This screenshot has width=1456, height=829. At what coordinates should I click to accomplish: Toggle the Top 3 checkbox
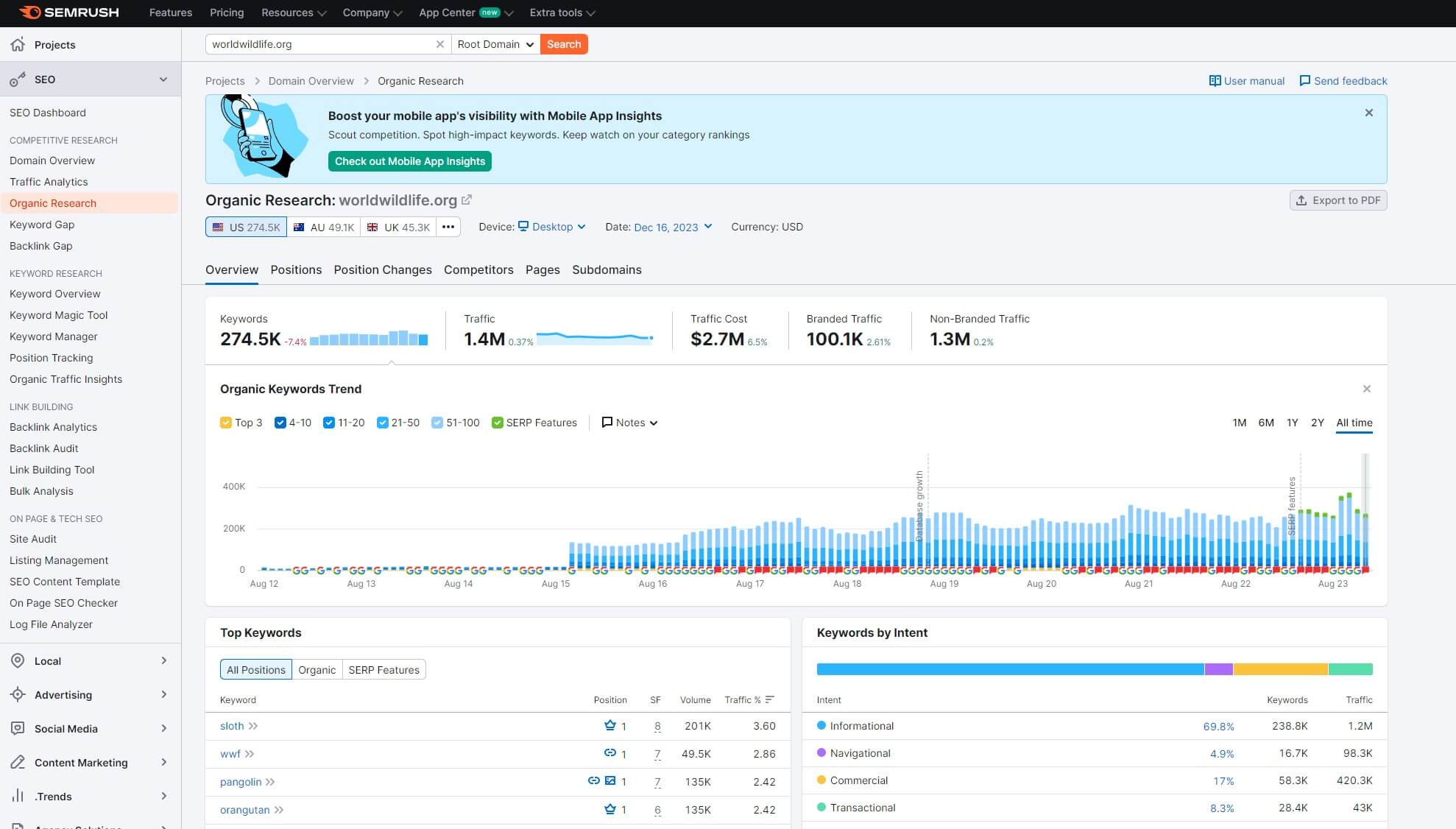click(226, 423)
